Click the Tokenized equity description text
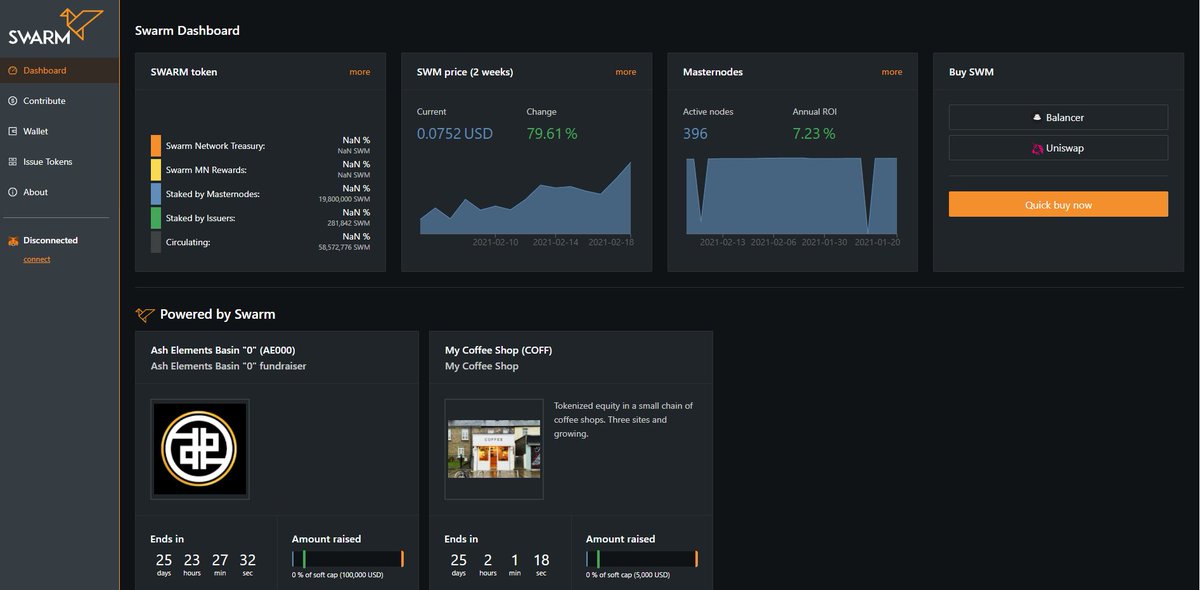This screenshot has width=1200, height=590. coord(623,420)
